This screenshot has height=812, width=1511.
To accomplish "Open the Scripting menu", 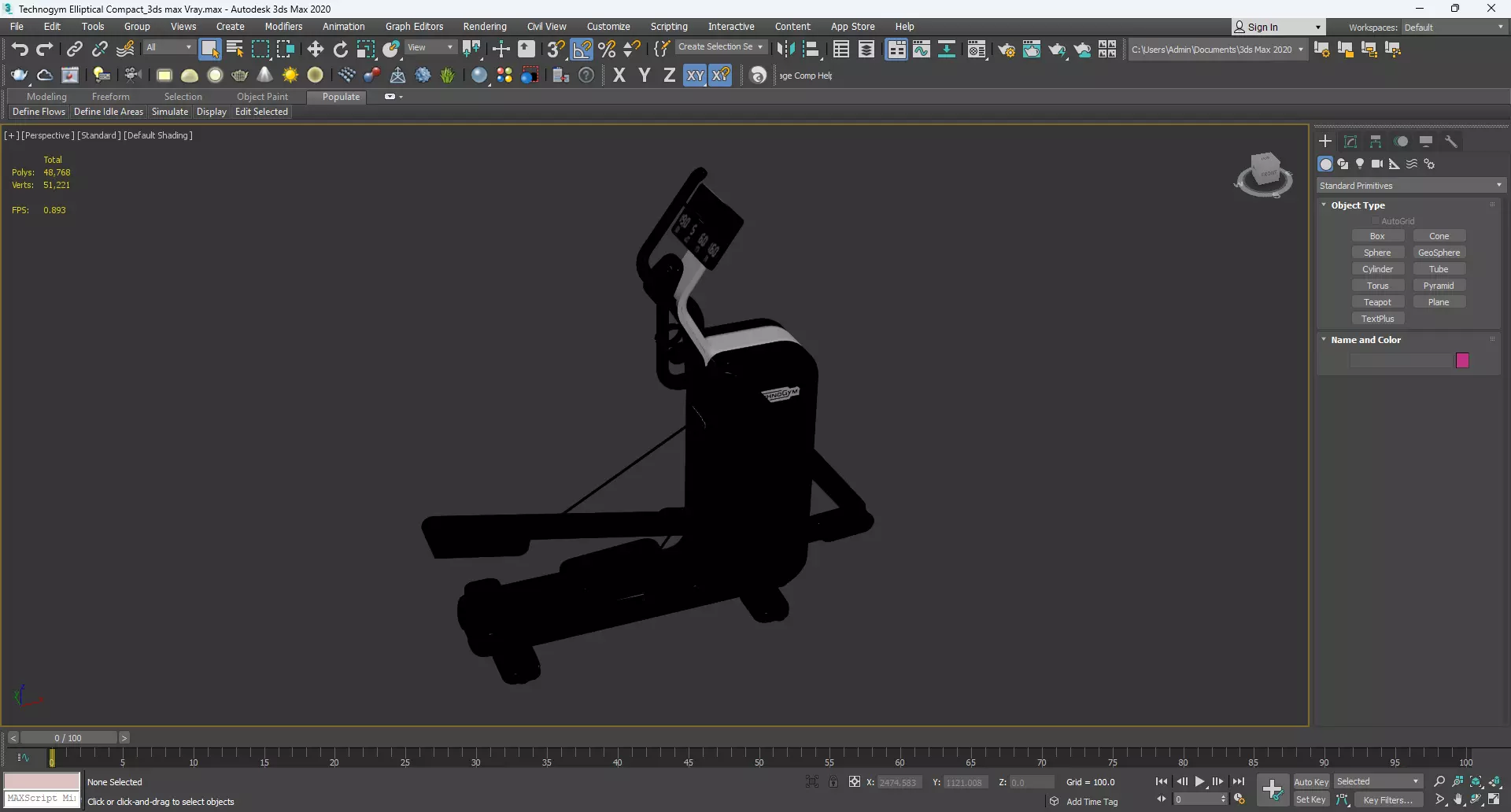I will (669, 27).
